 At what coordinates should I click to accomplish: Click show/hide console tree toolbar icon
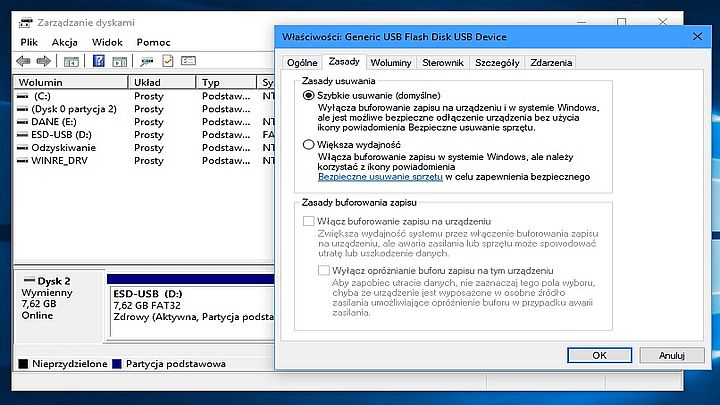(71, 61)
